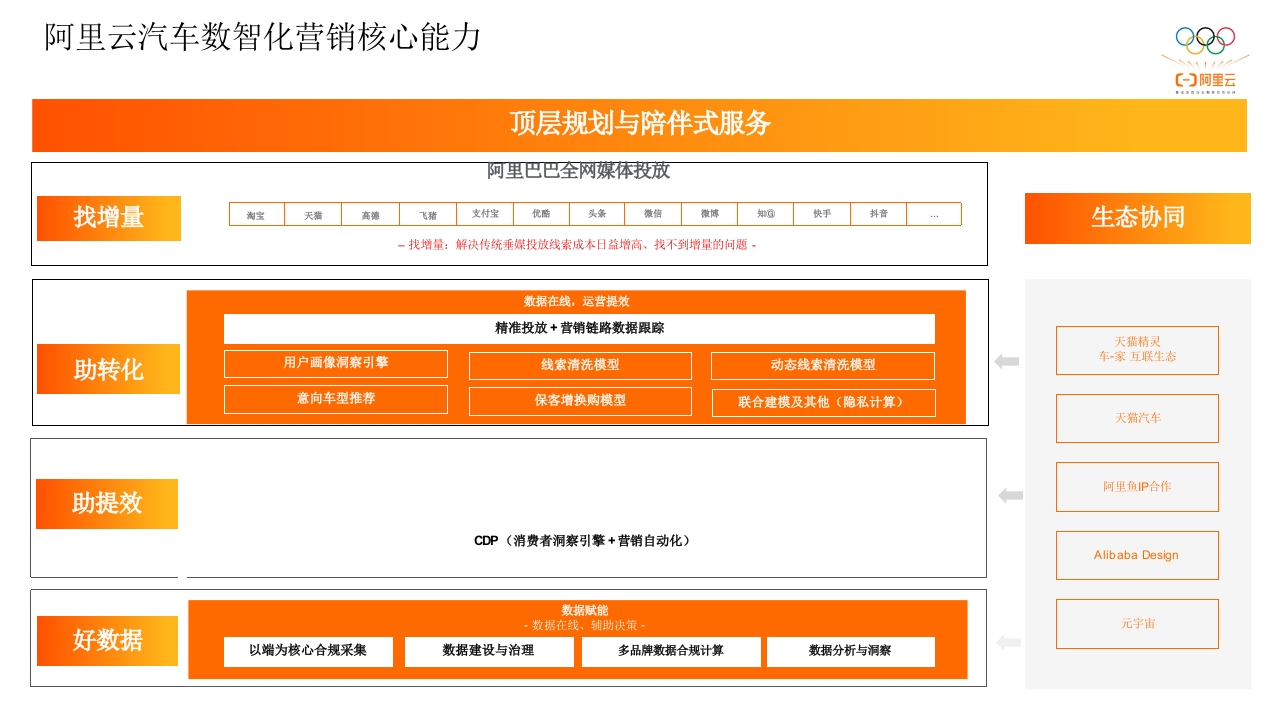Click the Aliyun Olympic rings logo

pos(1205,60)
